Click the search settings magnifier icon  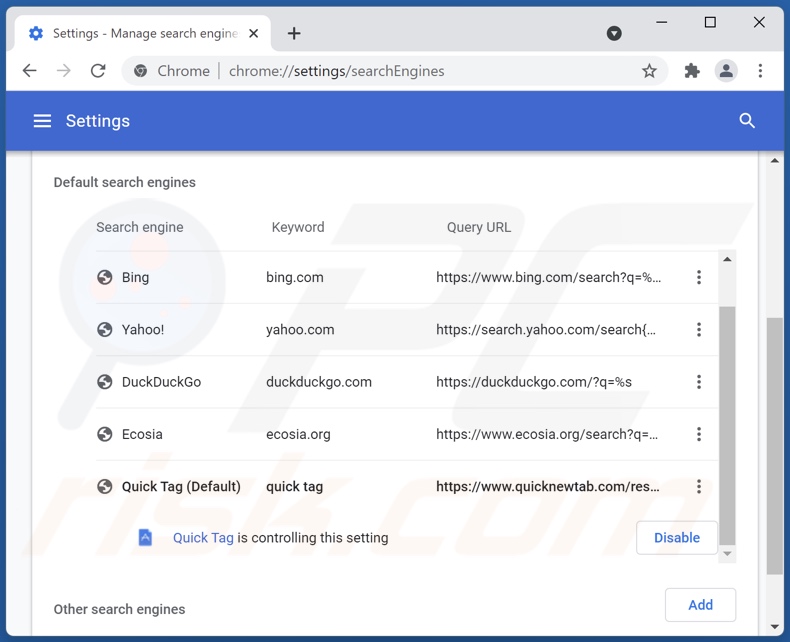coord(747,121)
